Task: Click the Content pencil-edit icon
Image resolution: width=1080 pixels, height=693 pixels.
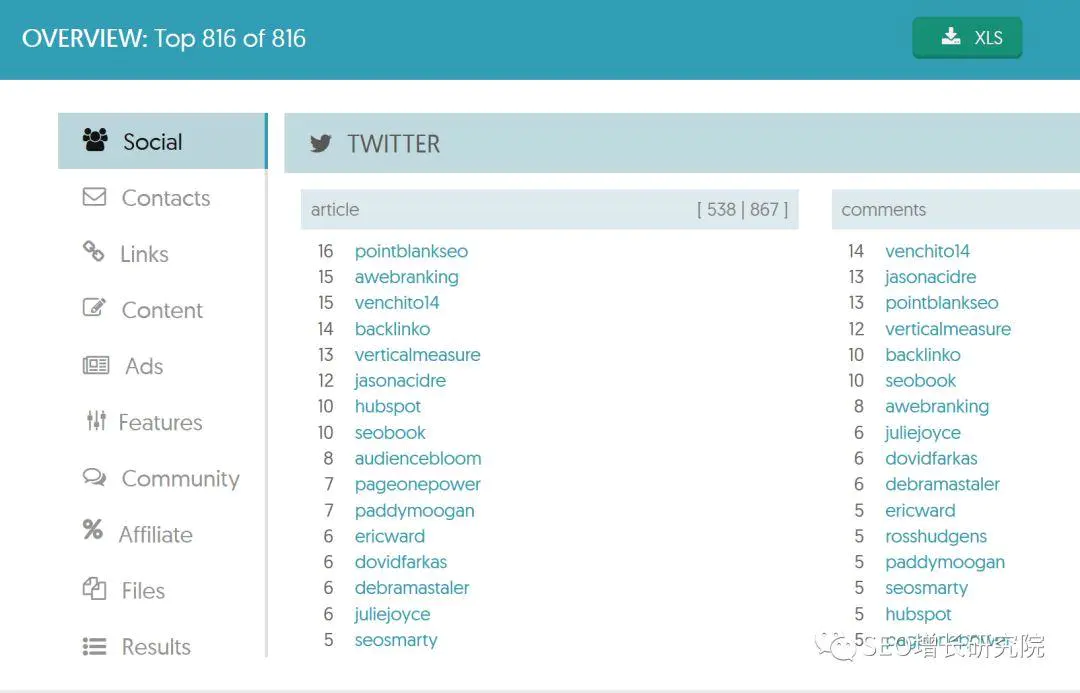Action: (x=94, y=307)
